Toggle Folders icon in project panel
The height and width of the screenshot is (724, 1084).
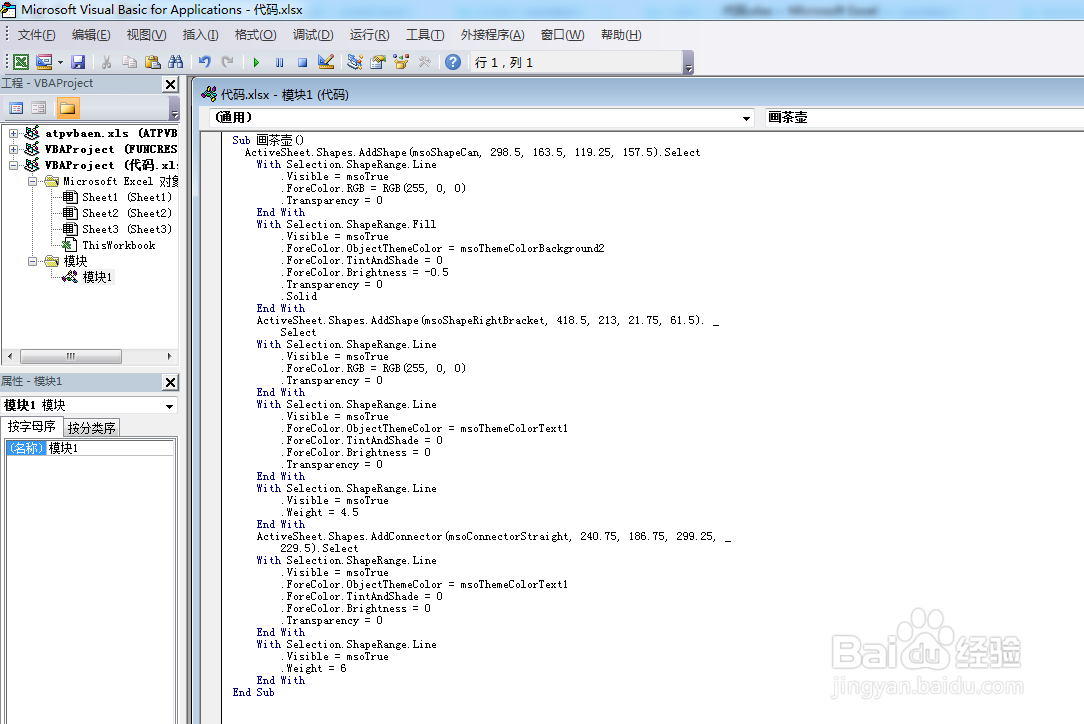click(68, 108)
